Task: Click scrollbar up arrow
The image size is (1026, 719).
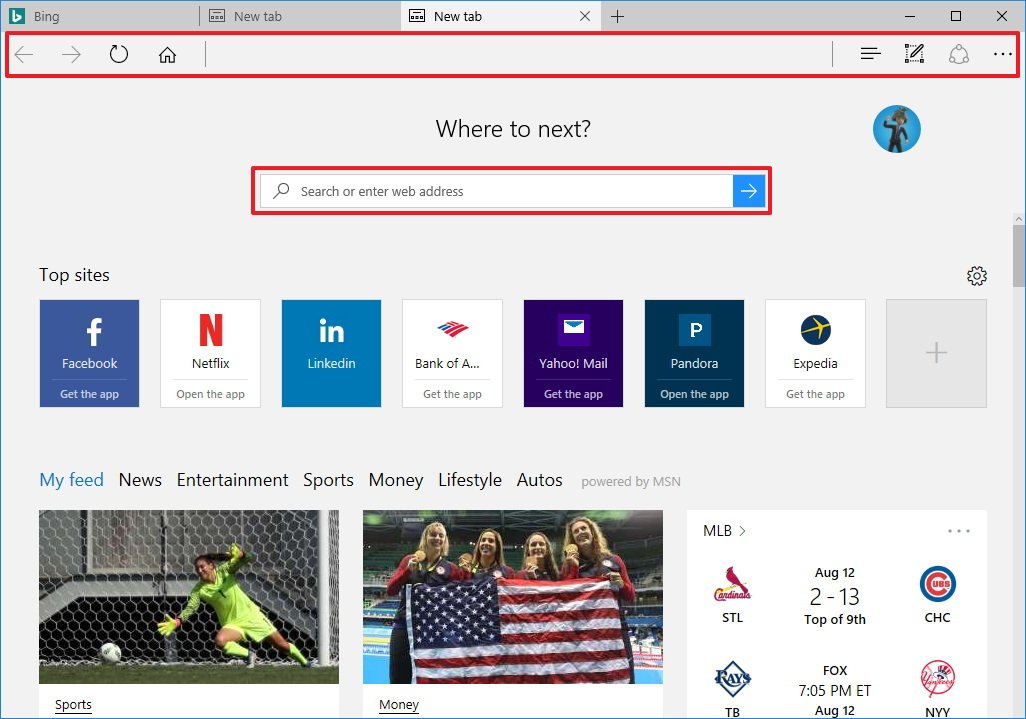Action: 1019,219
